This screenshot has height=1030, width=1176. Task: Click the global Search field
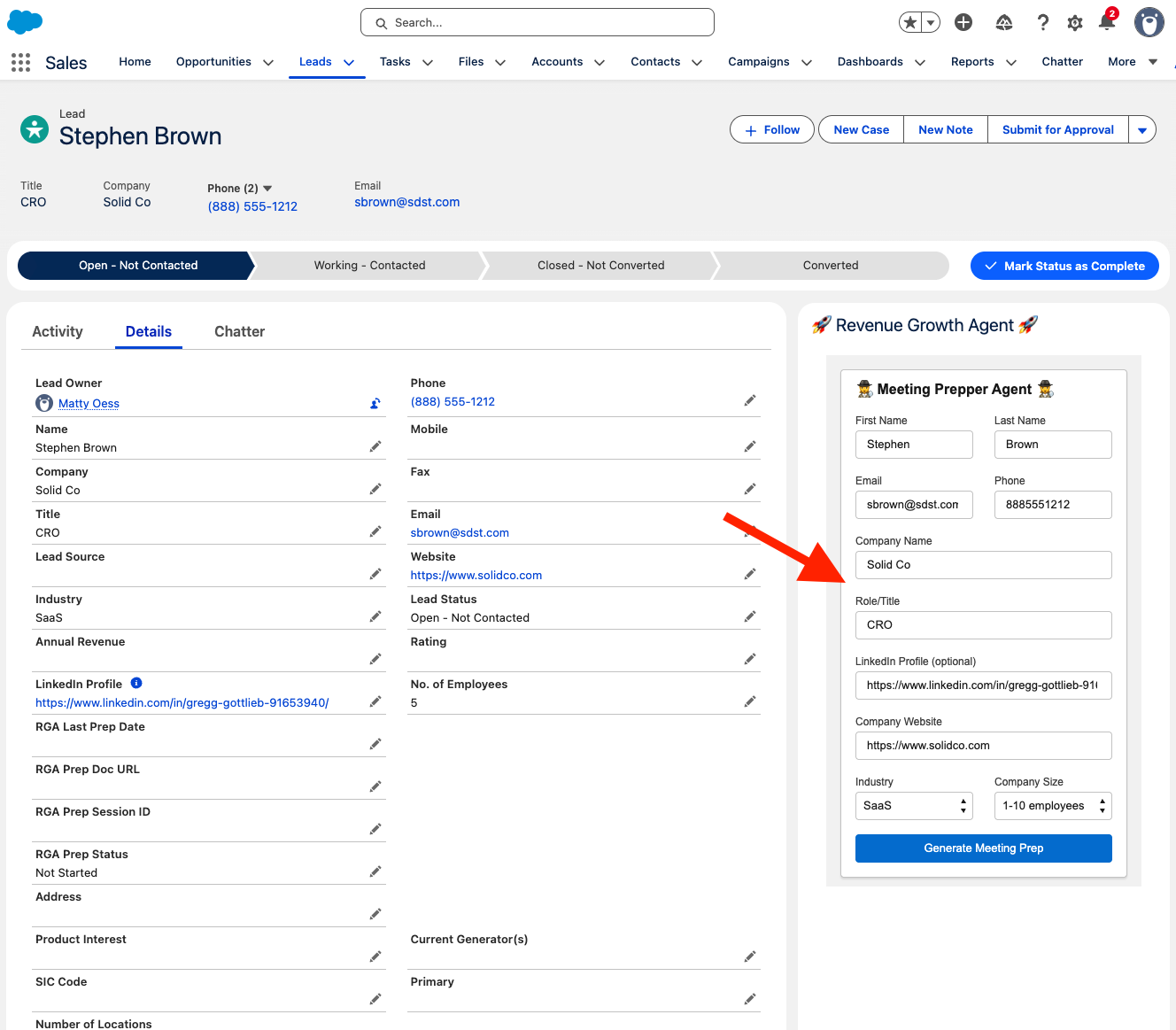coord(538,22)
